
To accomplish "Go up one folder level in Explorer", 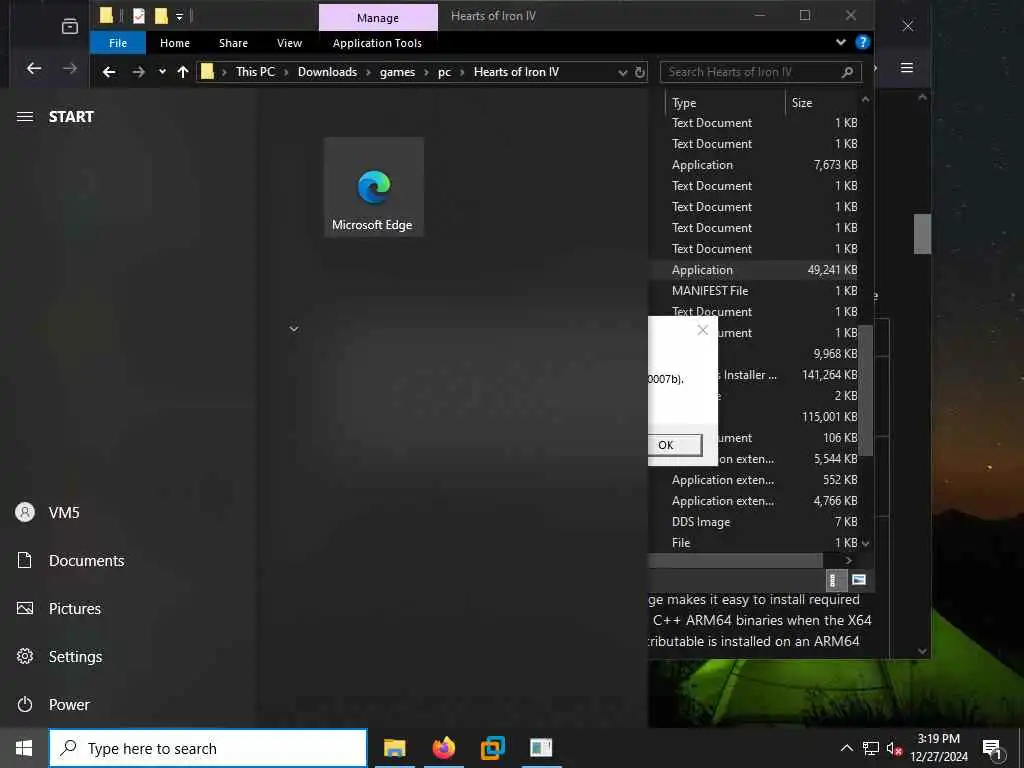I will tap(183, 72).
